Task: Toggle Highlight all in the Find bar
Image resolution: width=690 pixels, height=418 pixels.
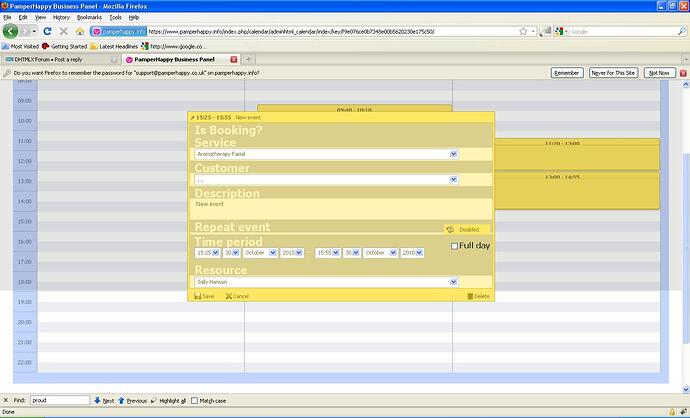Action: click(x=168, y=400)
